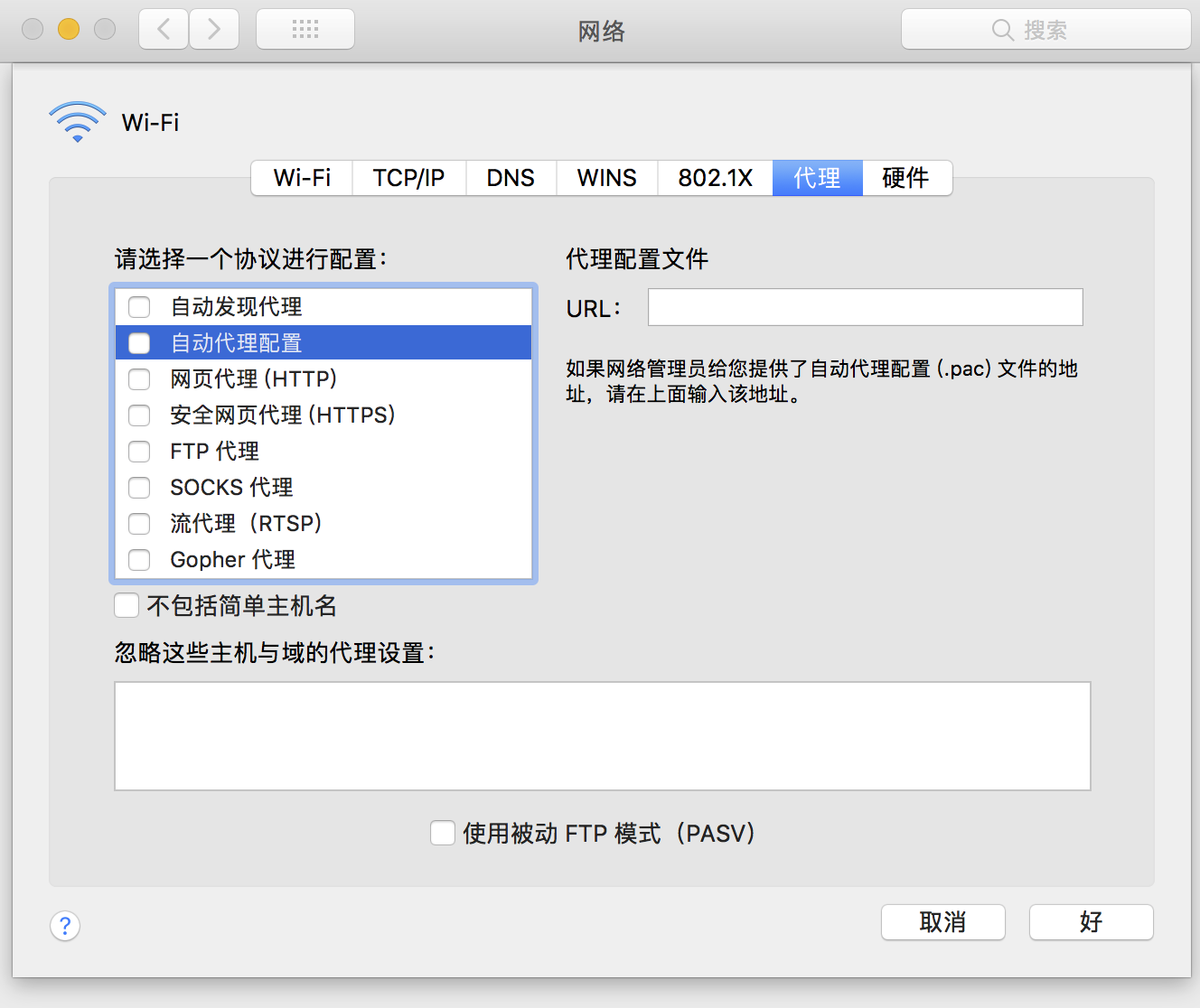This screenshot has height=1008, width=1200.
Task: Enable 自动代理配置 checkbox
Action: (x=139, y=343)
